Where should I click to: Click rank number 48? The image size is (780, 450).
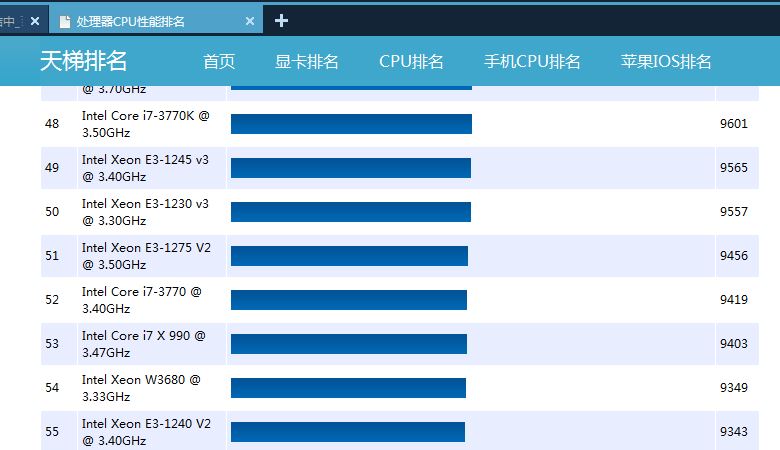click(x=52, y=123)
